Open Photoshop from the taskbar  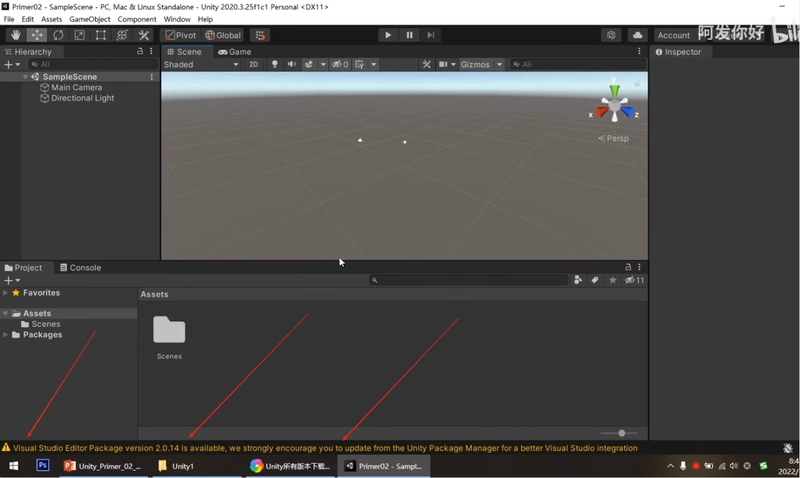pos(43,465)
